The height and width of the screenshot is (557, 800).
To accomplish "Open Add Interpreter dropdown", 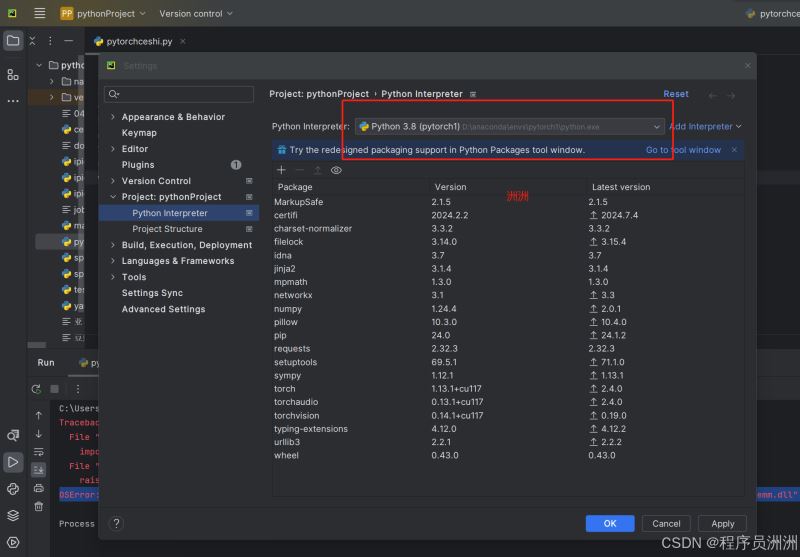I will pyautogui.click(x=705, y=126).
